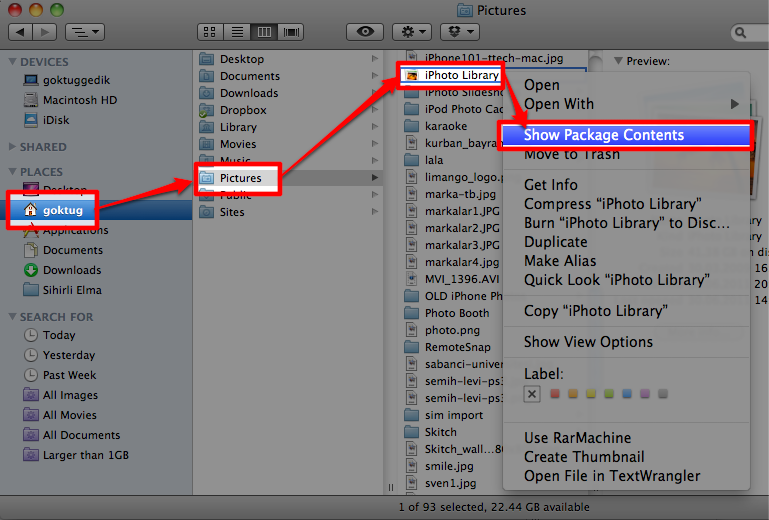
Task: Select Get Info in context menu
Action: coord(551,185)
